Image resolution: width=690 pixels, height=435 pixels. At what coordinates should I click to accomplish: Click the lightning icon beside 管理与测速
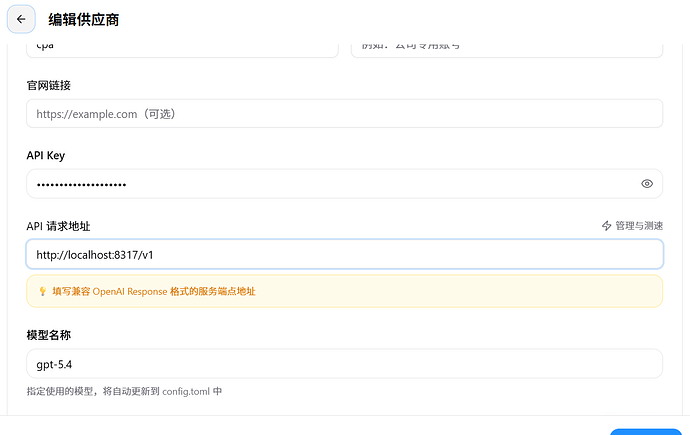[606, 226]
